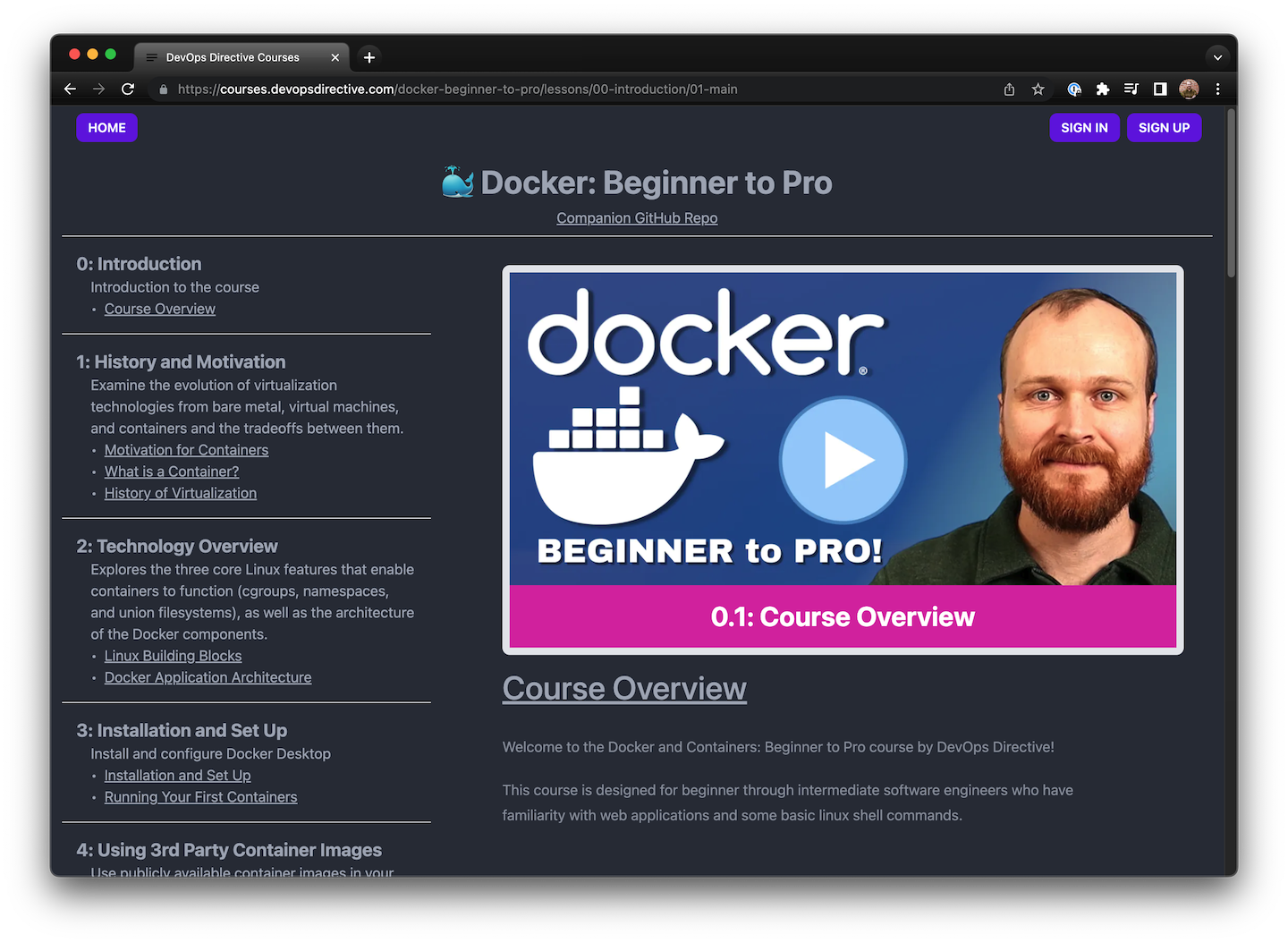Image resolution: width=1288 pixels, height=943 pixels.
Task: Open Course Overview lesson in sidebar
Action: (160, 309)
